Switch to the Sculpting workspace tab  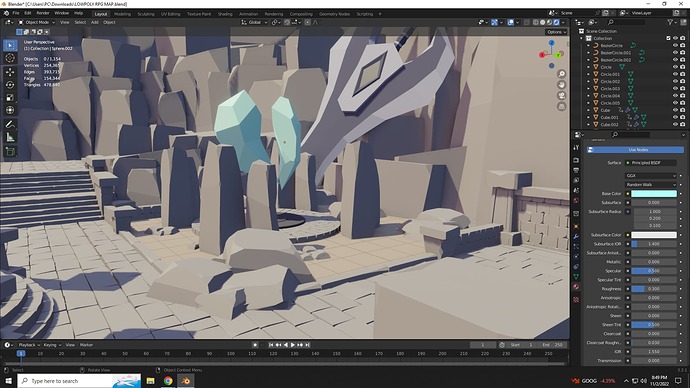(146, 14)
